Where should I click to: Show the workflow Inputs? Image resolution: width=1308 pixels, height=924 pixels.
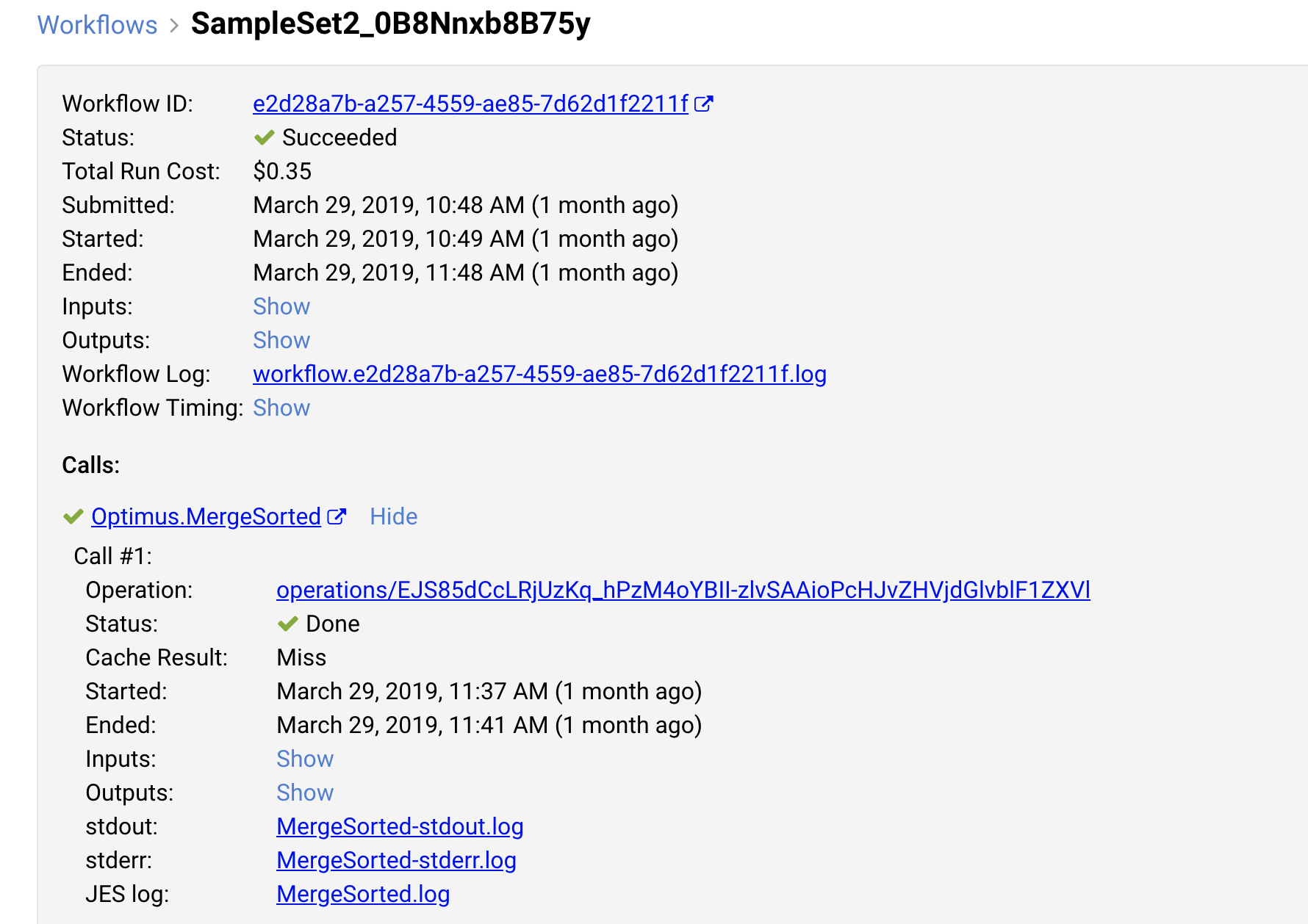click(281, 306)
